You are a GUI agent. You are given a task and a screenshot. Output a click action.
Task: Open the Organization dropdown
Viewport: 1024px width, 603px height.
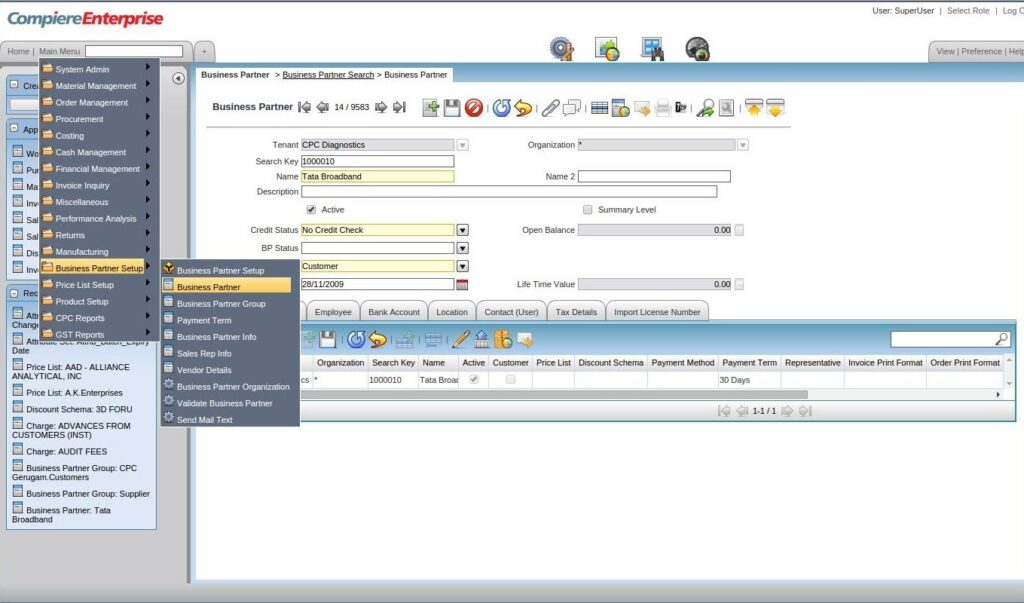(x=742, y=144)
